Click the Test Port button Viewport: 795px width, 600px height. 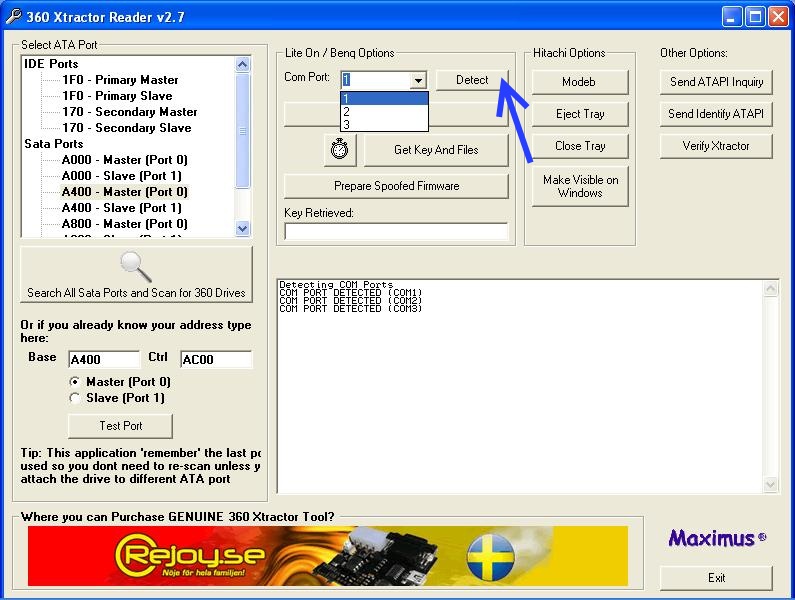click(121, 426)
